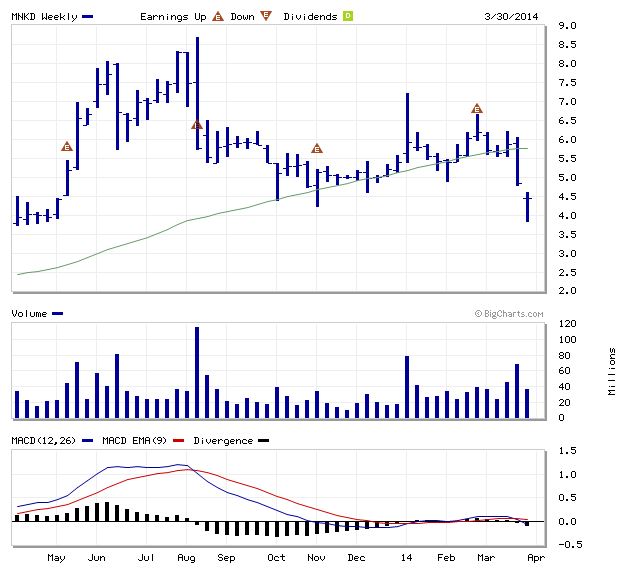Screen dimensions: 634x577
Task: Select the earnings marker on the chart near March
Action: click(477, 108)
